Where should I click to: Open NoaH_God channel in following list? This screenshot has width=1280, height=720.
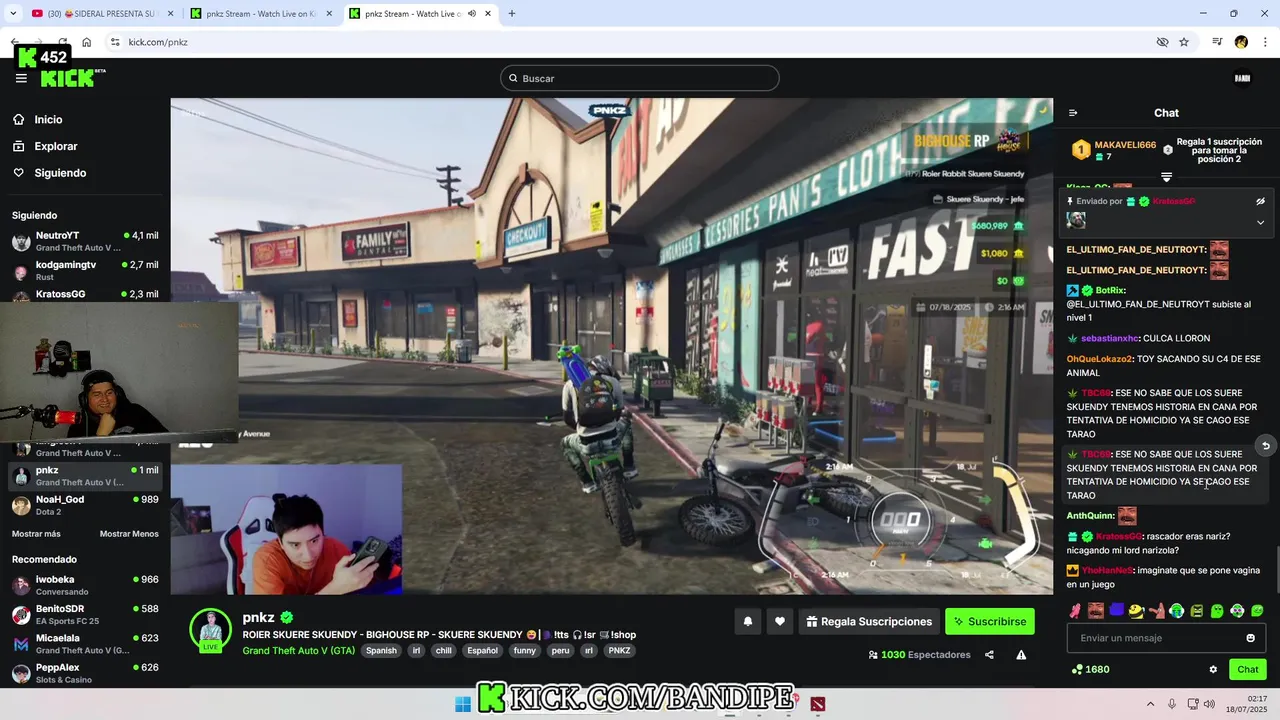(85, 505)
